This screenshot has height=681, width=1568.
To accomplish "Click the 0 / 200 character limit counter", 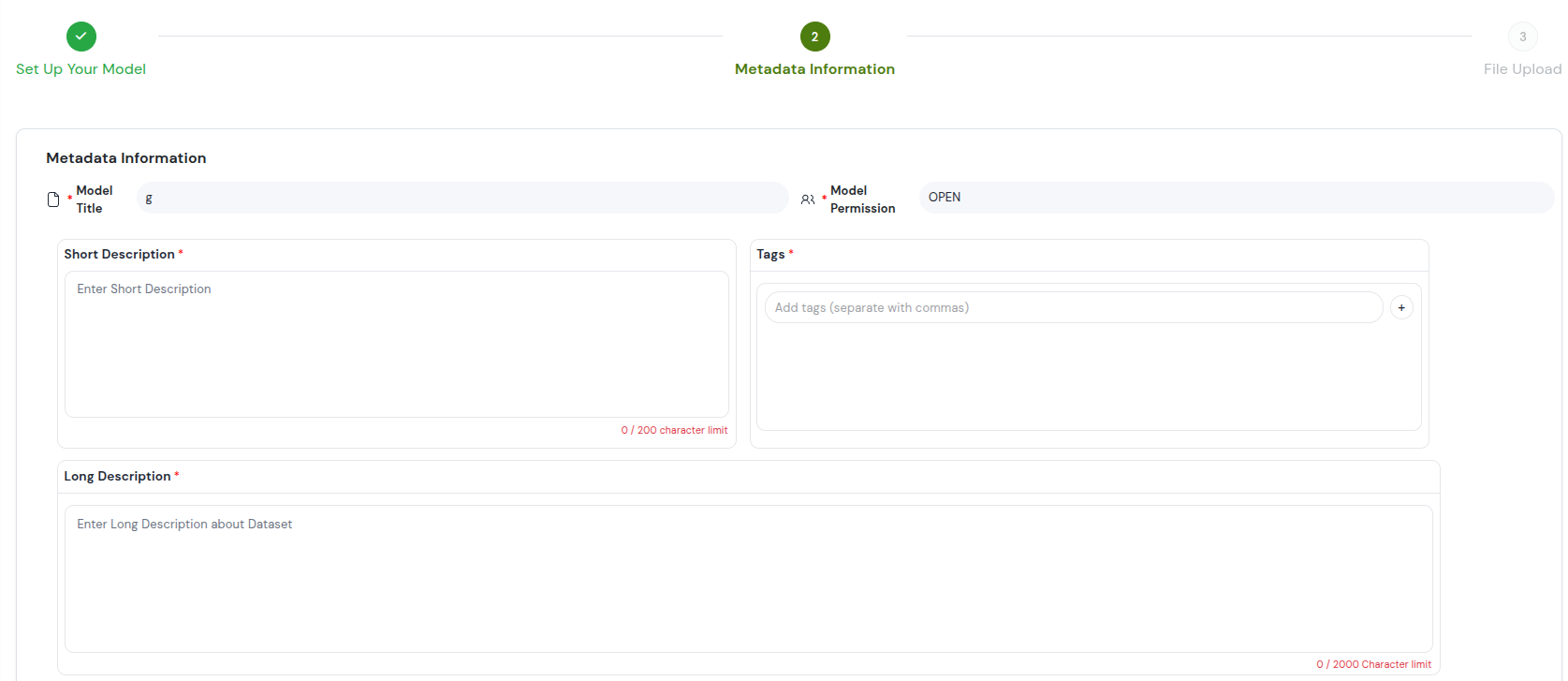I will pyautogui.click(x=674, y=430).
